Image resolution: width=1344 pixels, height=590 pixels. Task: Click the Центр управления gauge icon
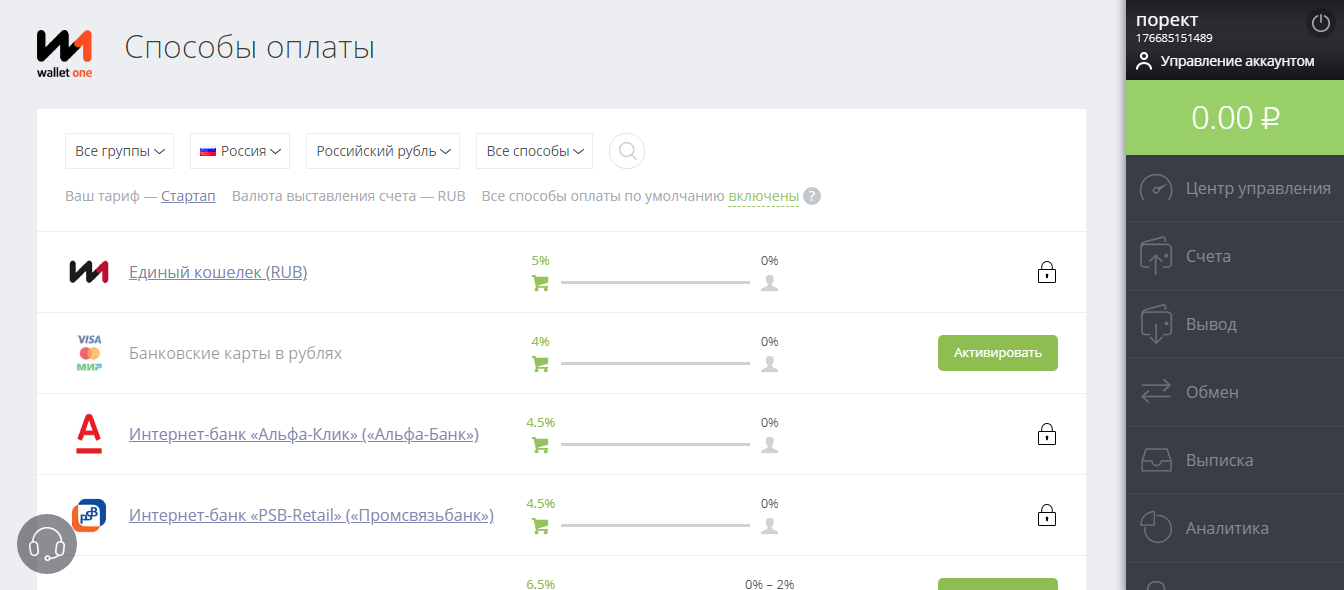pyautogui.click(x=1156, y=188)
